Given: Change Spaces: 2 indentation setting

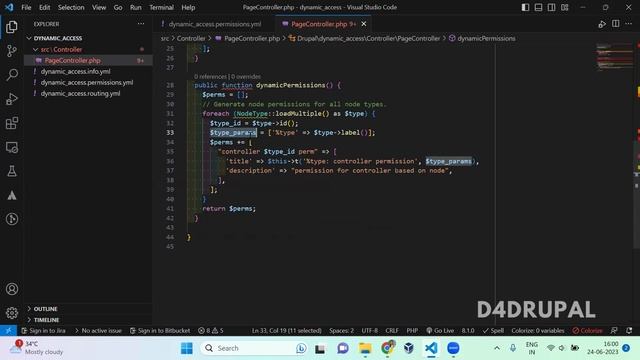Looking at the screenshot, I should (342, 331).
